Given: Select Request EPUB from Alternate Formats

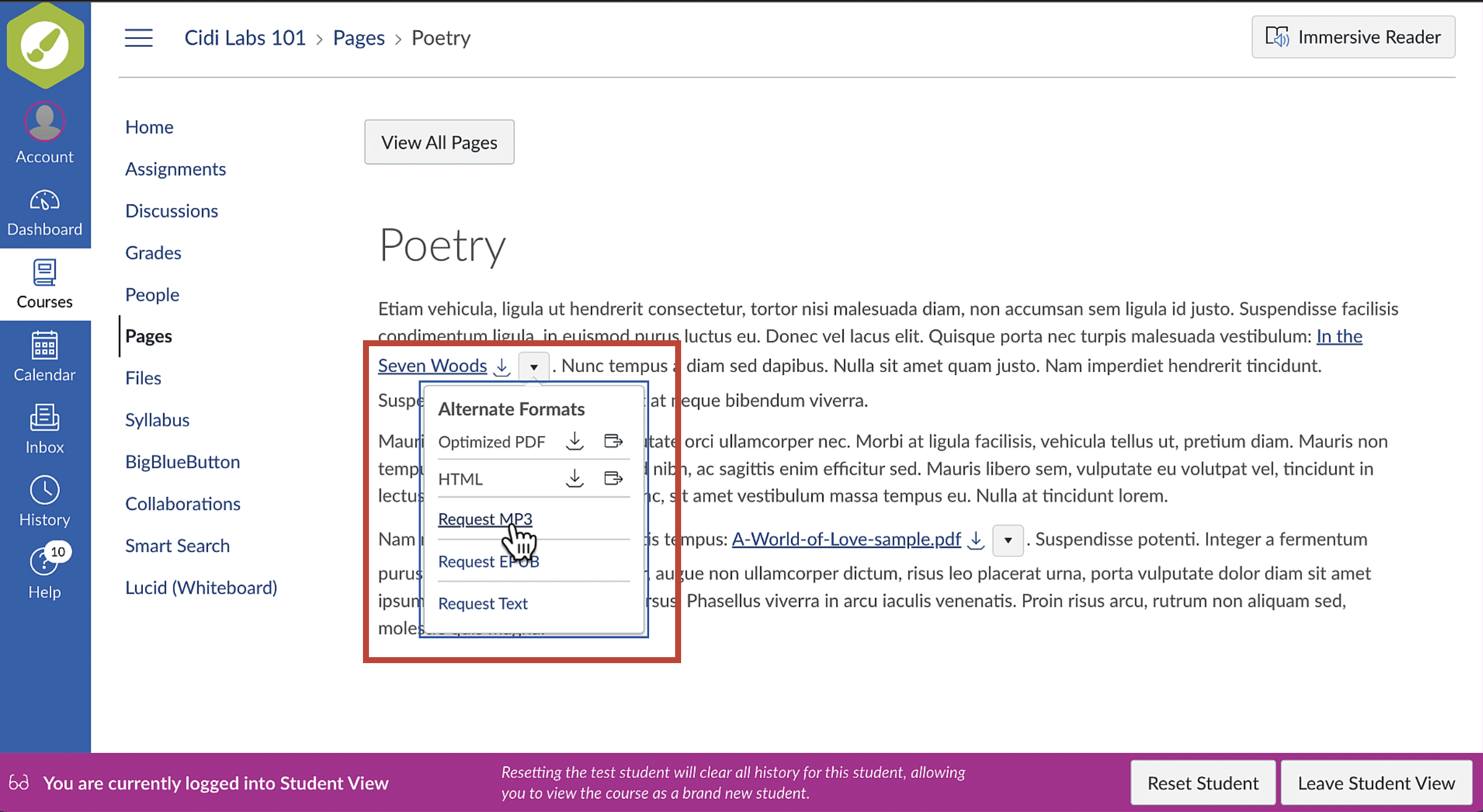Looking at the screenshot, I should 488,561.
